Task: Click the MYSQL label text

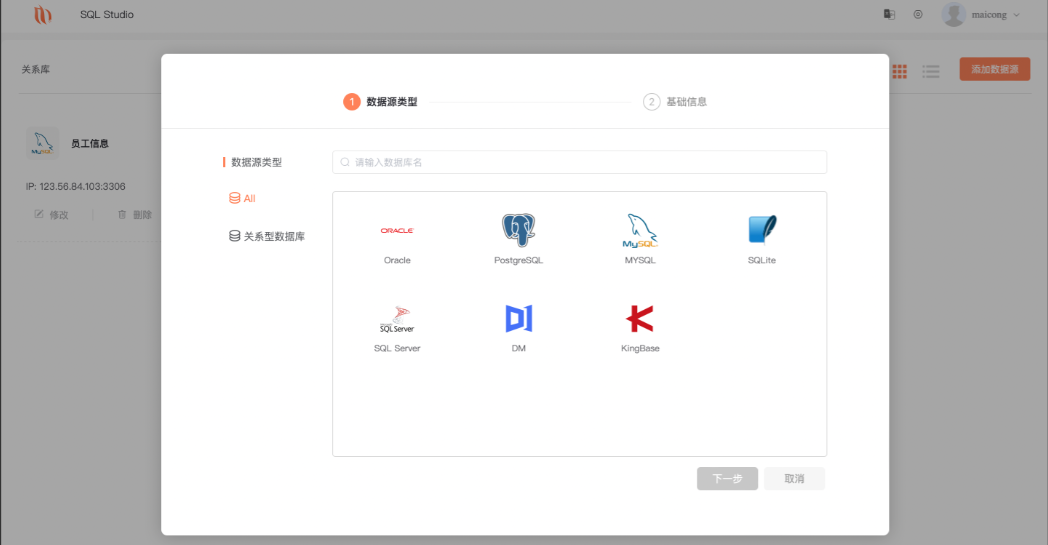Action: 640,260
